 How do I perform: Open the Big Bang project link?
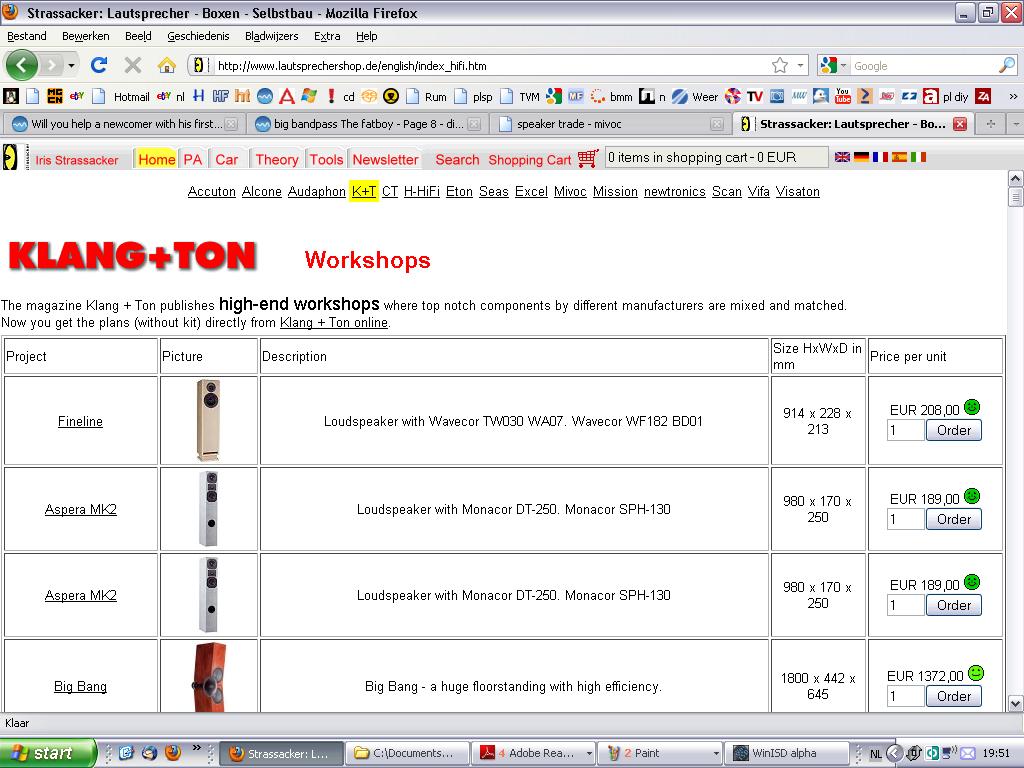tap(80, 686)
